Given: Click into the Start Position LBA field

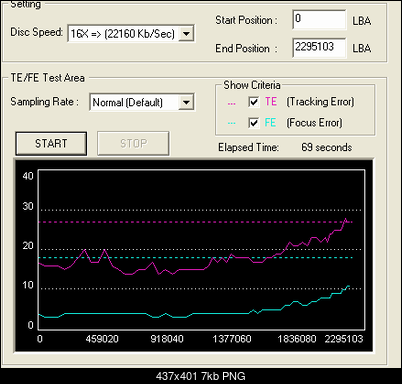Looking at the screenshot, I should pos(319,20).
